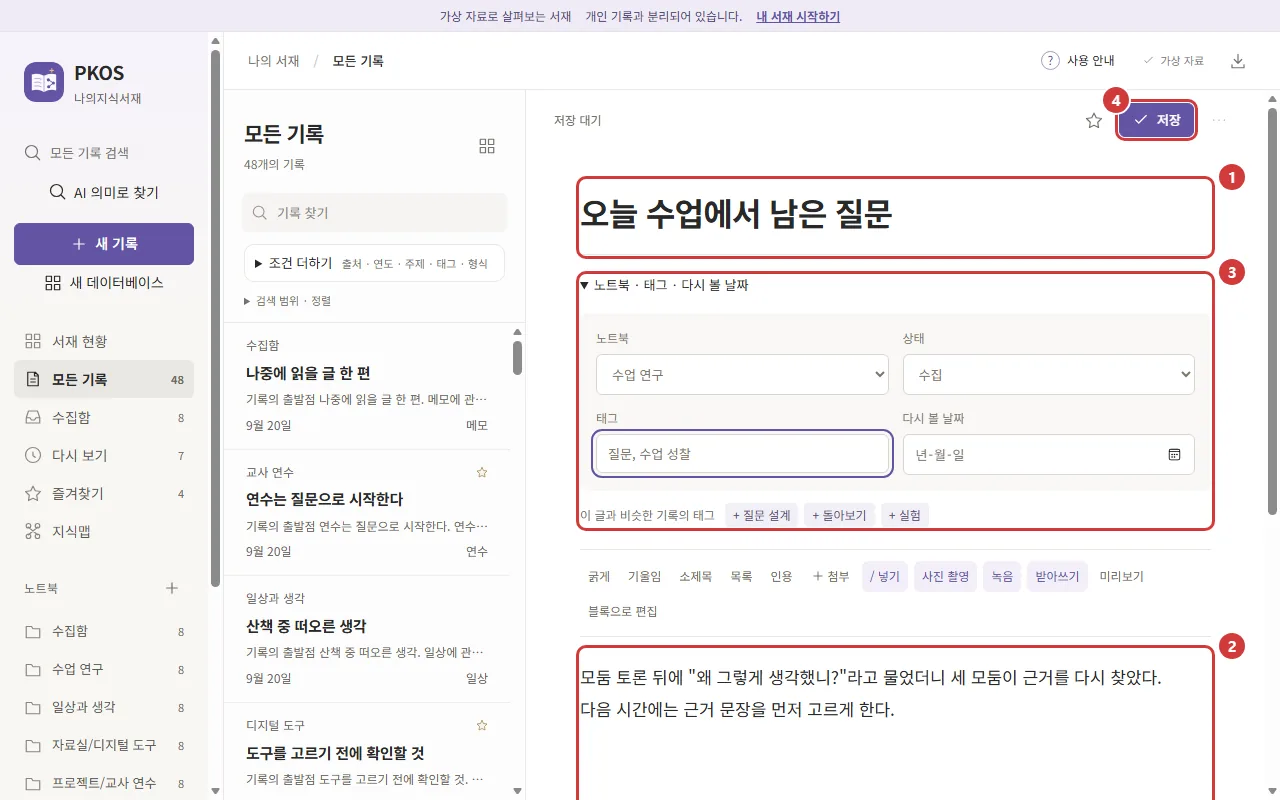
Task: Open 다시 보기 in the sidebar
Action: [104, 456]
